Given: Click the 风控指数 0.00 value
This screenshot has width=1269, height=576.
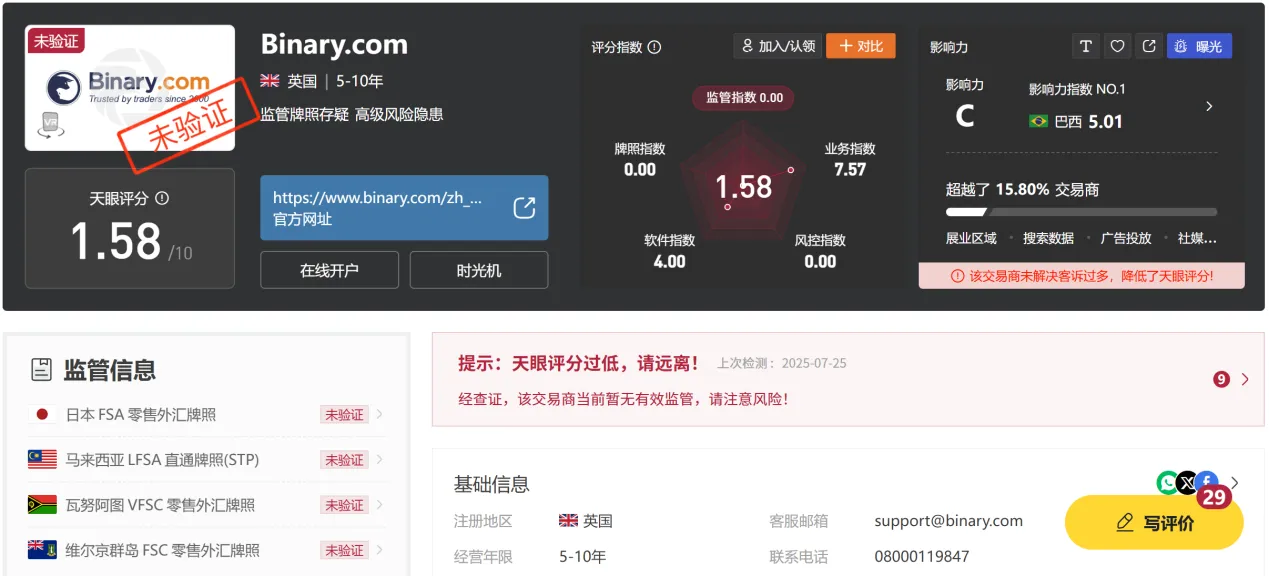Looking at the screenshot, I should [x=820, y=262].
